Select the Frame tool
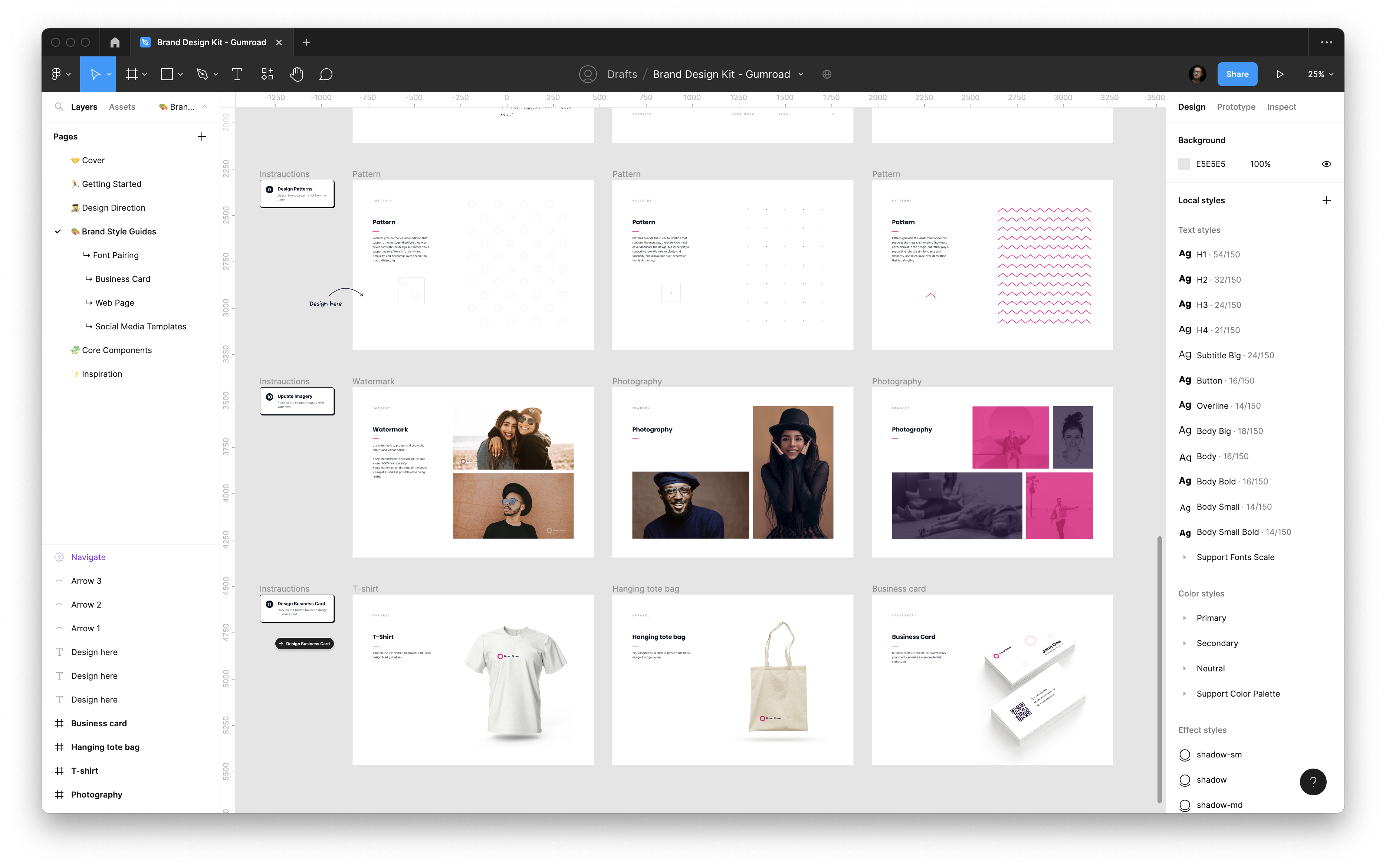 coord(132,74)
